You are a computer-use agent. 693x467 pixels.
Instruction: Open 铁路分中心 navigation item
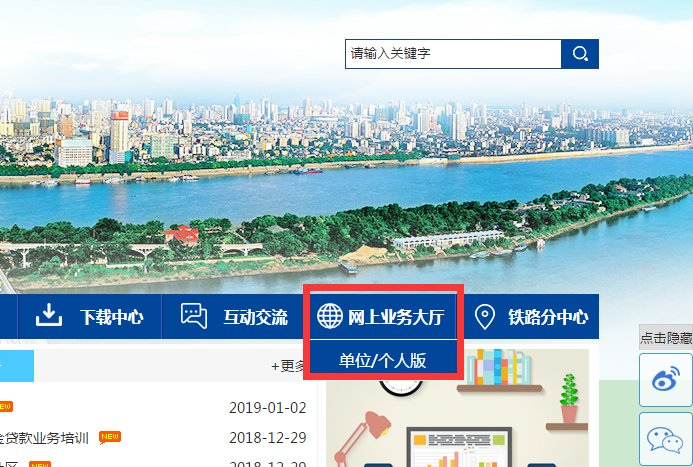pos(530,316)
